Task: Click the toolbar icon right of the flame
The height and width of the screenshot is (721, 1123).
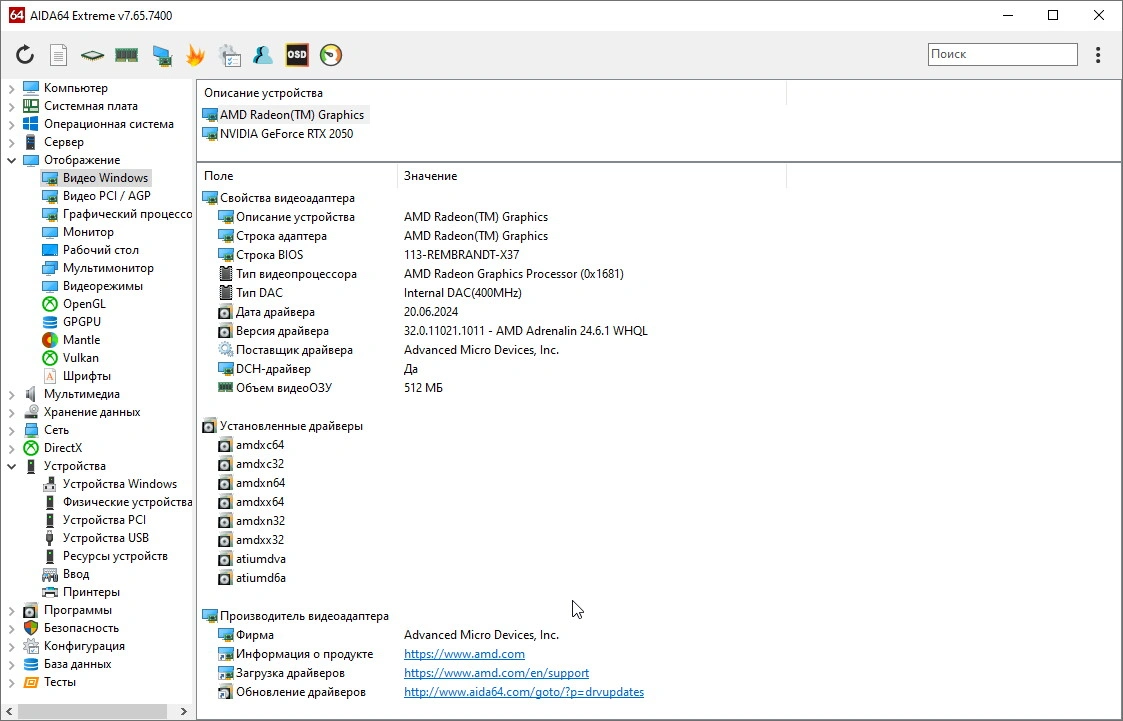Action: click(x=229, y=55)
